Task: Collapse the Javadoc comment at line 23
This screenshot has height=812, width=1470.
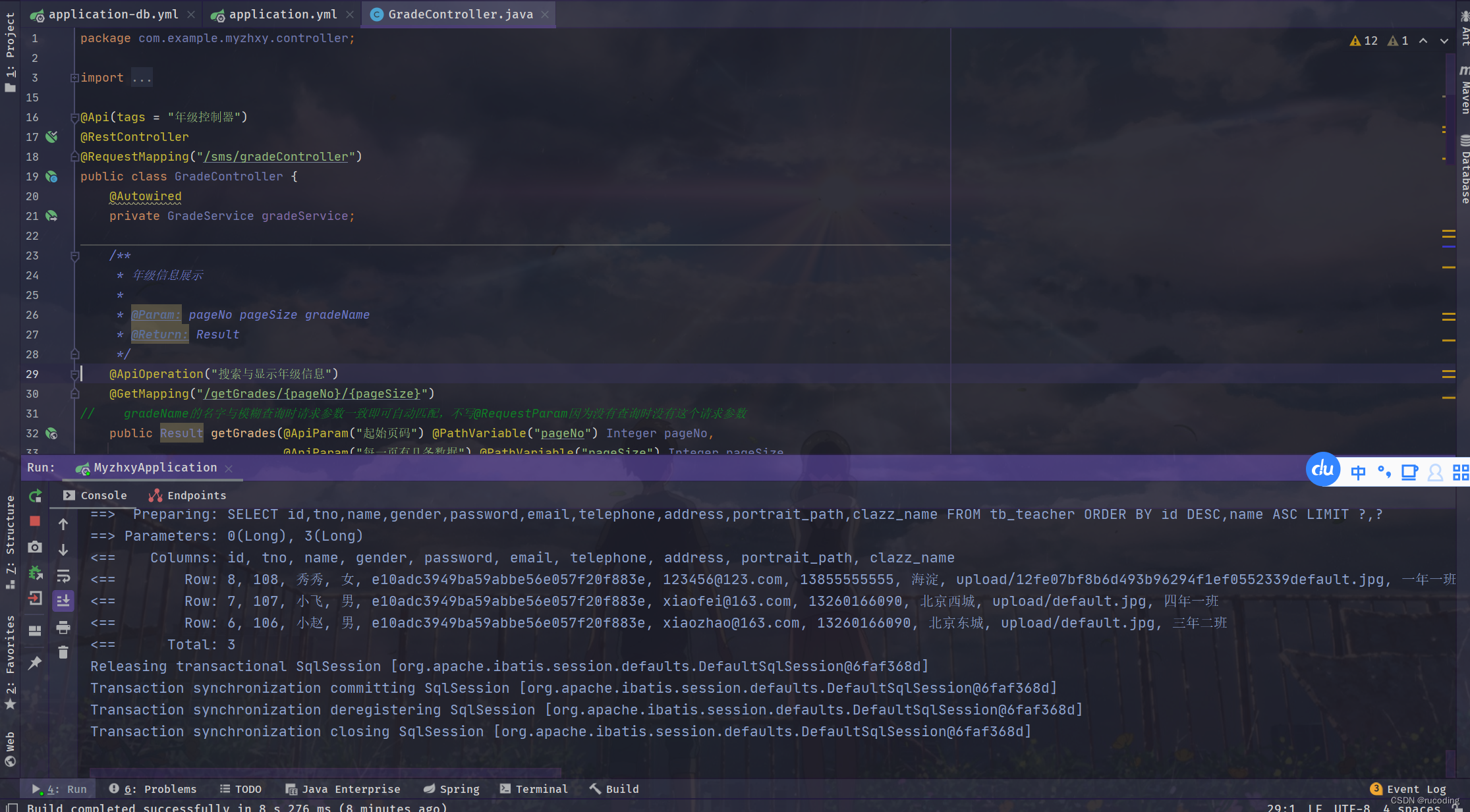Action: click(74, 256)
